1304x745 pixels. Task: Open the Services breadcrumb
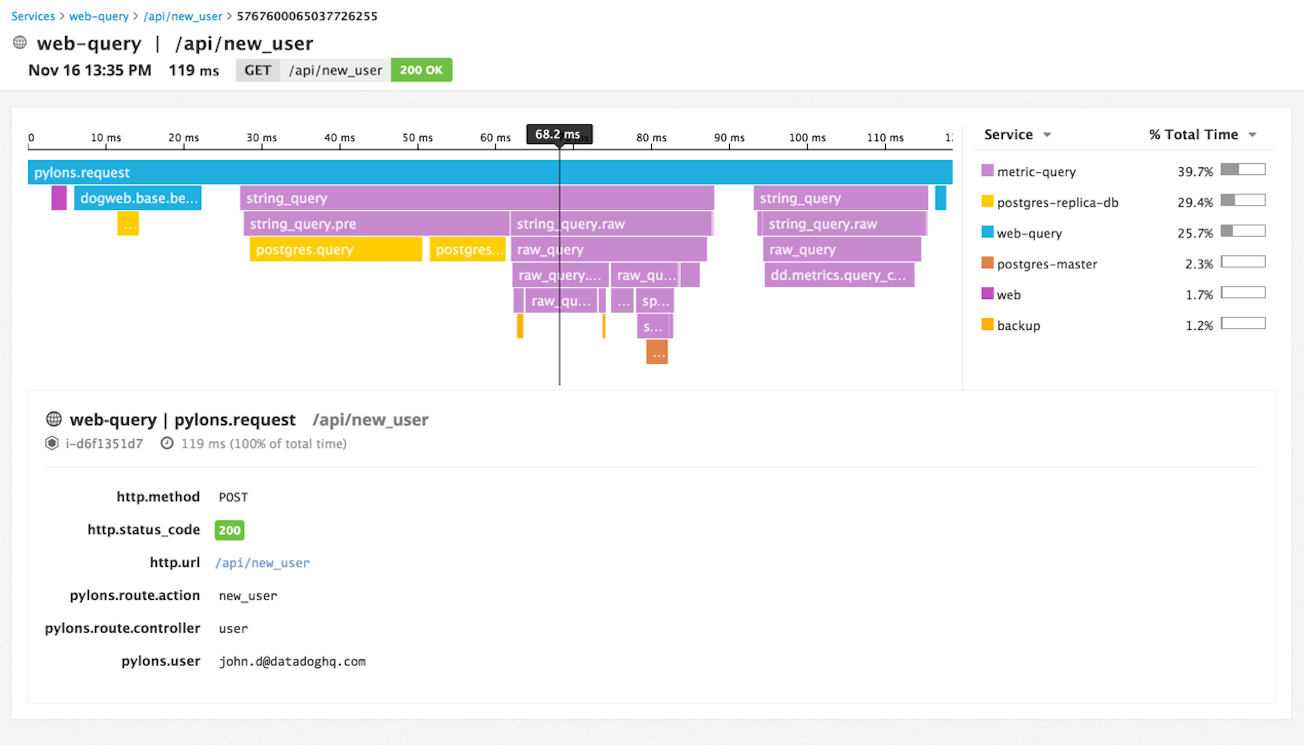[x=33, y=16]
